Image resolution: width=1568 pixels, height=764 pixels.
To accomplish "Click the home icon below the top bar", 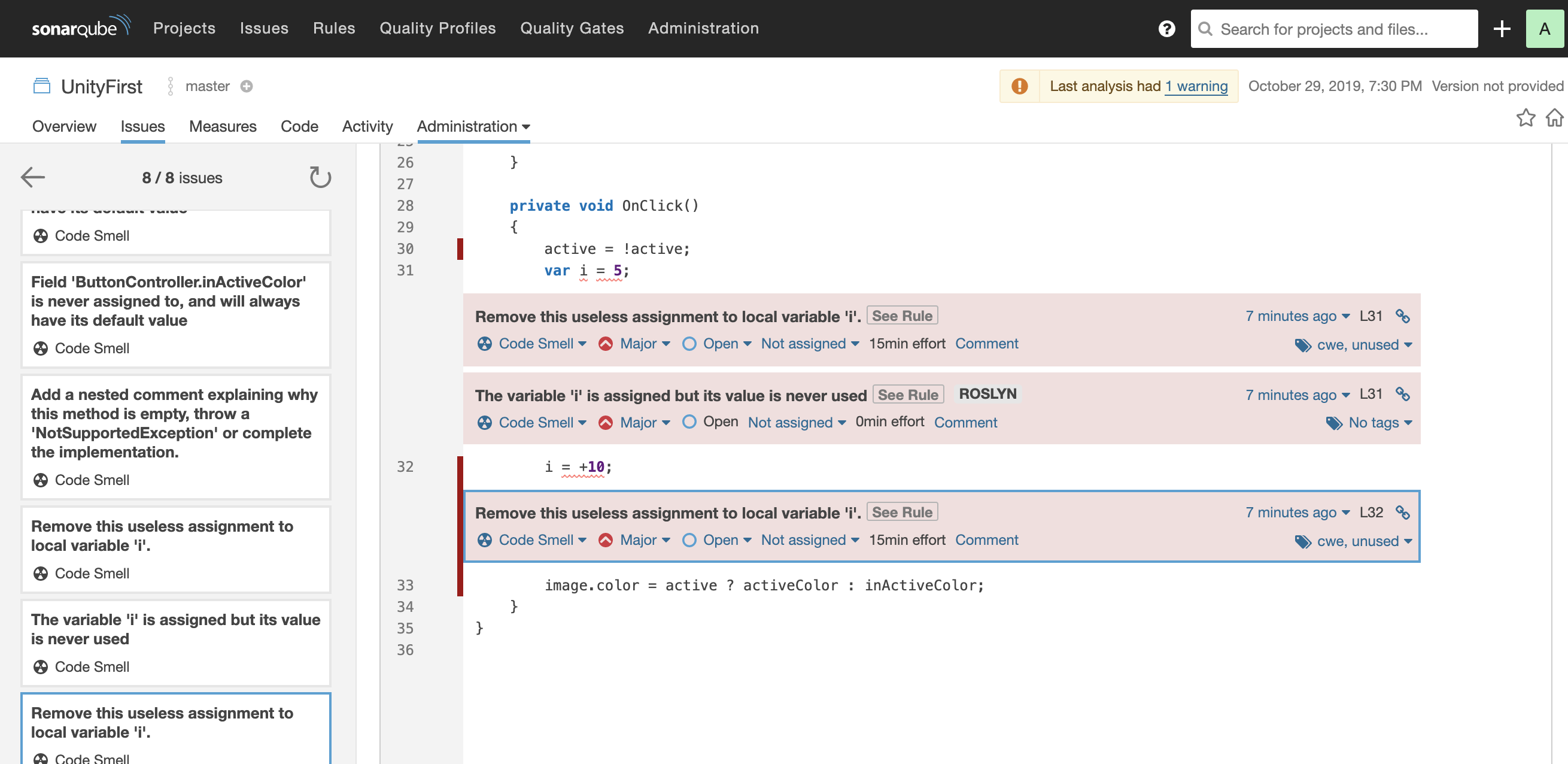I will click(1554, 117).
